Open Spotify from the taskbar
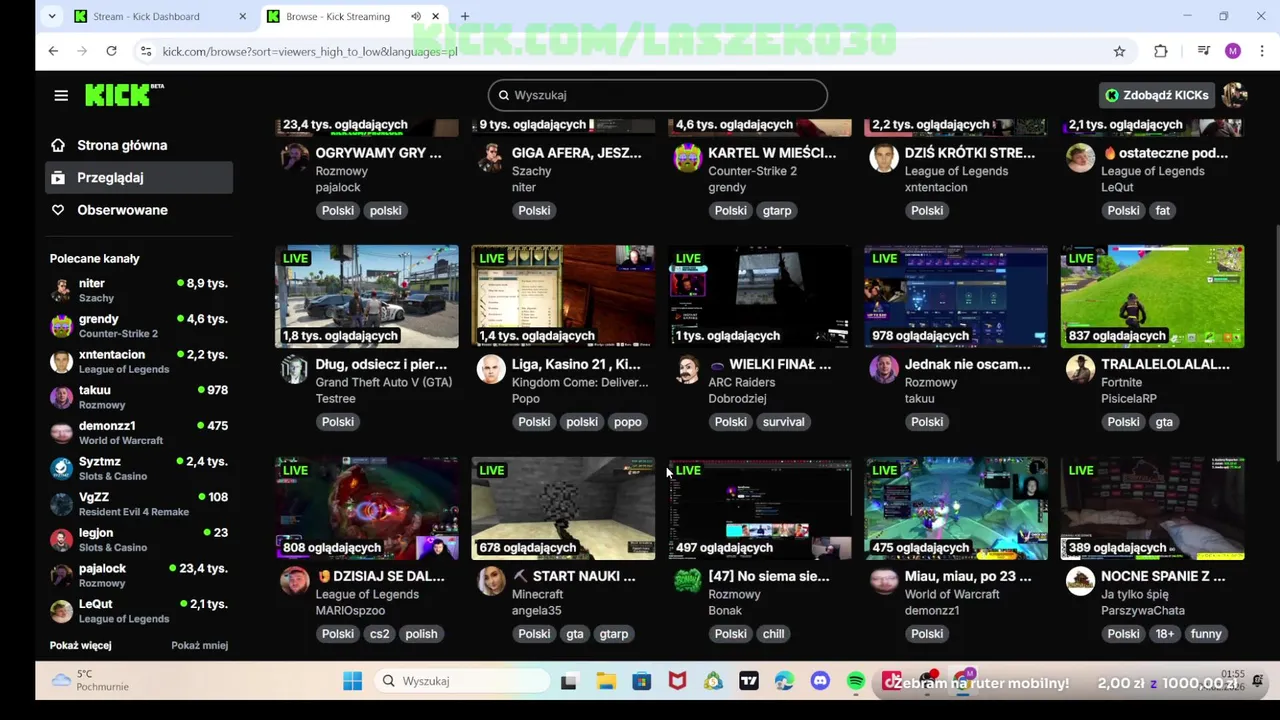Image resolution: width=1280 pixels, height=720 pixels. pos(855,681)
